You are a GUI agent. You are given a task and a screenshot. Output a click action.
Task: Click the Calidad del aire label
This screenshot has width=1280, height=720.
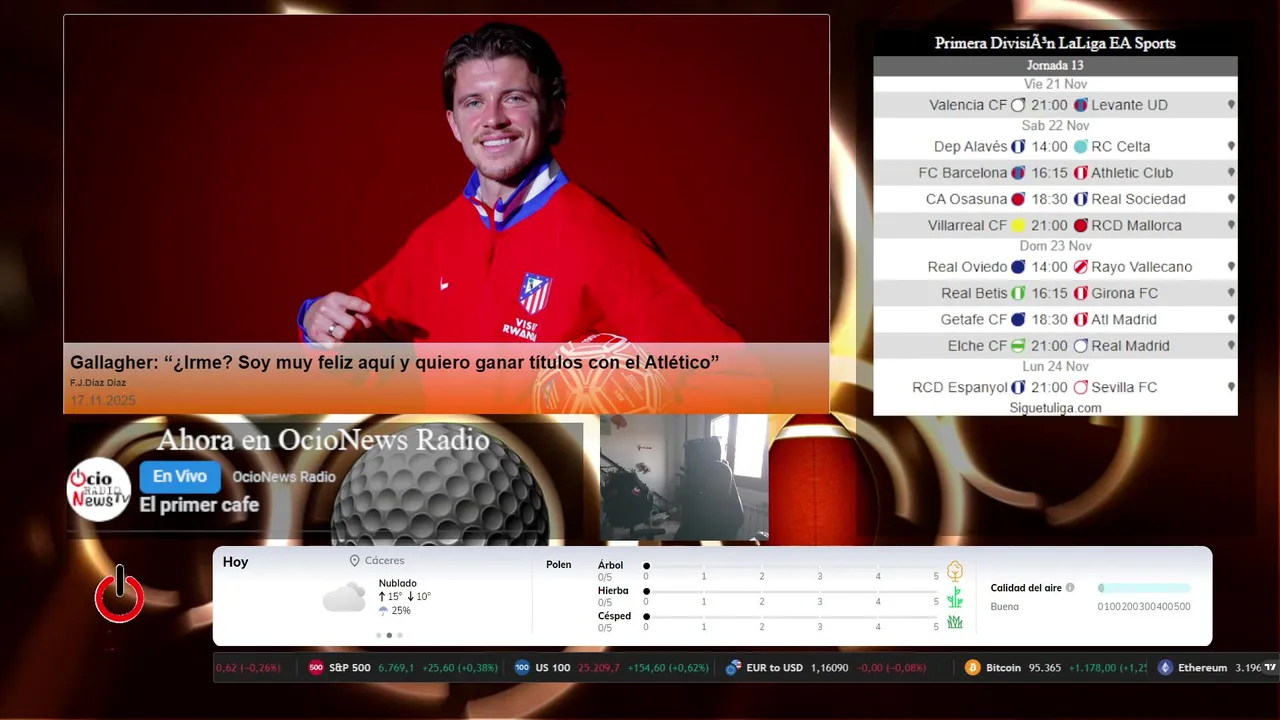pyautogui.click(x=1026, y=588)
